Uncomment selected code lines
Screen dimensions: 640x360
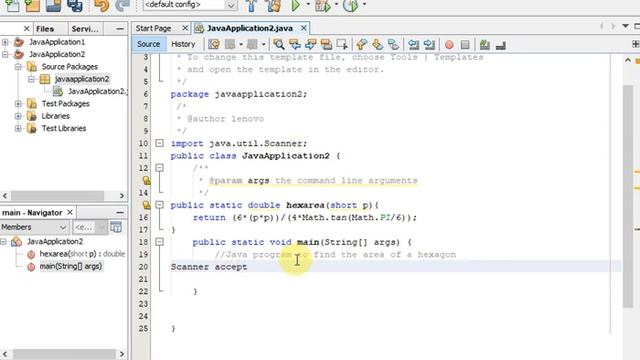tap(500, 45)
